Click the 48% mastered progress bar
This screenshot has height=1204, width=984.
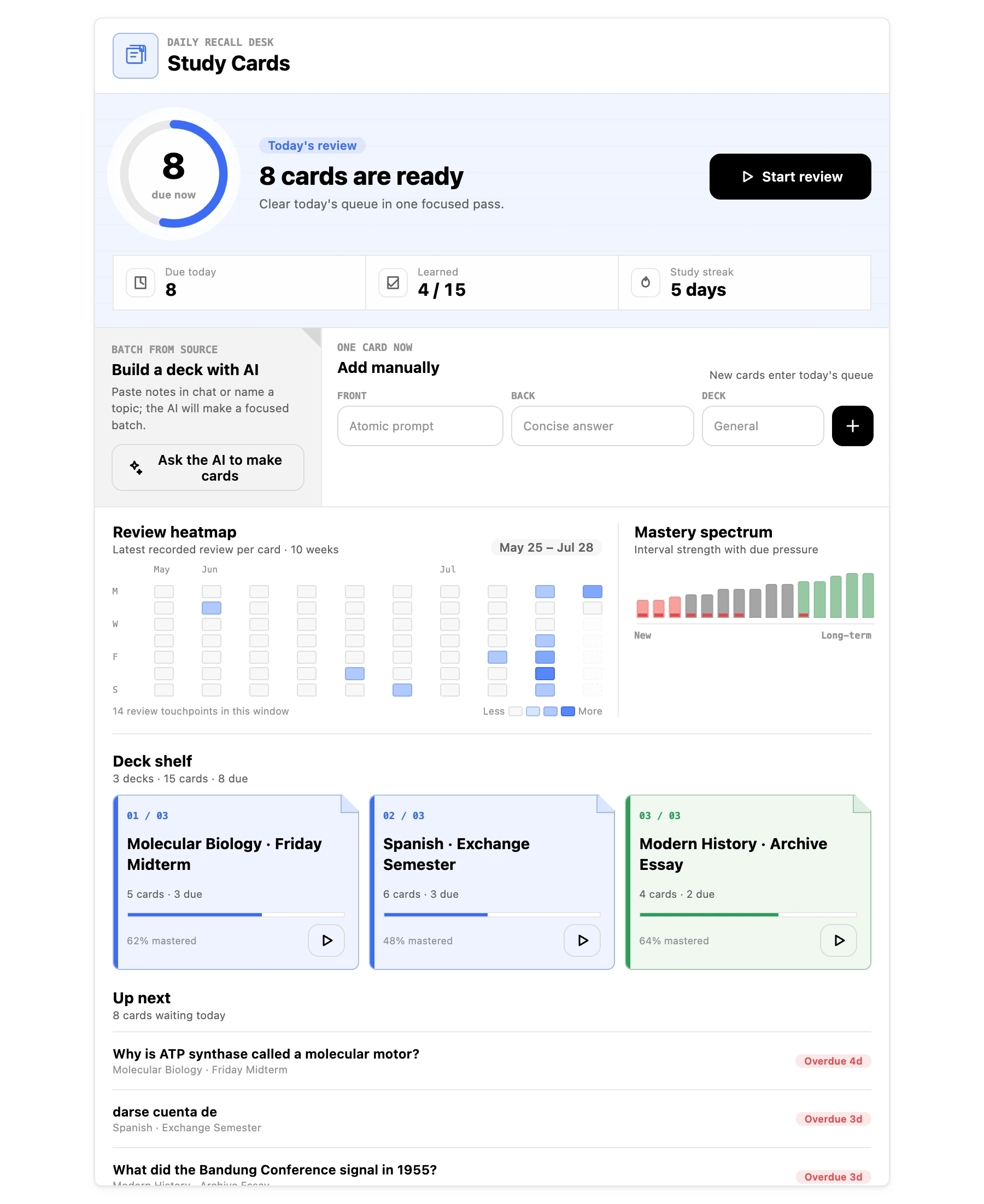pyautogui.click(x=491, y=914)
